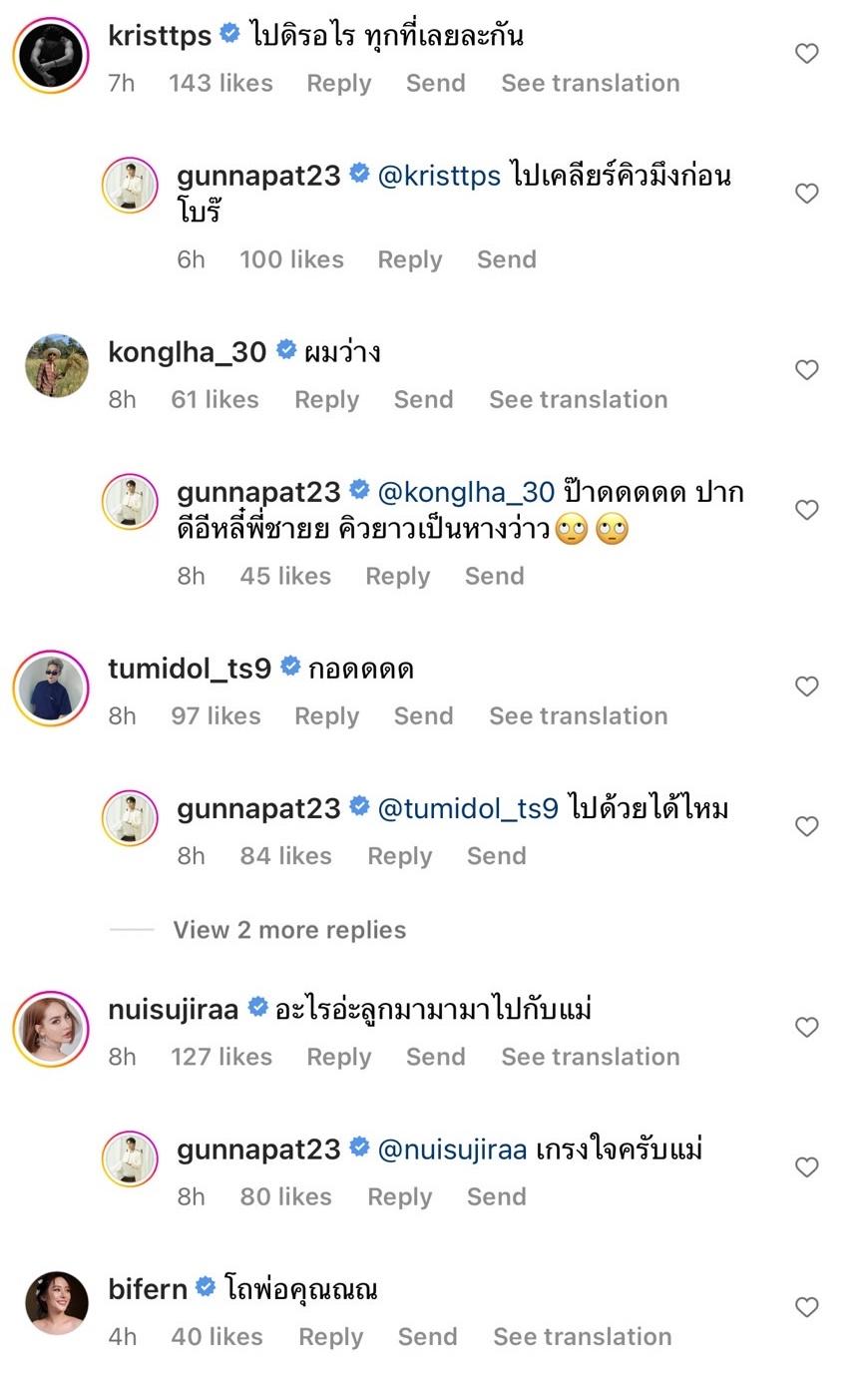Tap heart on gunnapat23's reply to tumidol_ts9
The height and width of the screenshot is (1377, 868).
click(806, 826)
